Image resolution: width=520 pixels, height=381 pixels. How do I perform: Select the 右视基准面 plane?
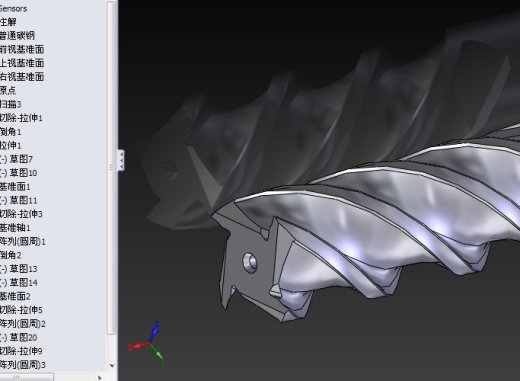[22, 77]
